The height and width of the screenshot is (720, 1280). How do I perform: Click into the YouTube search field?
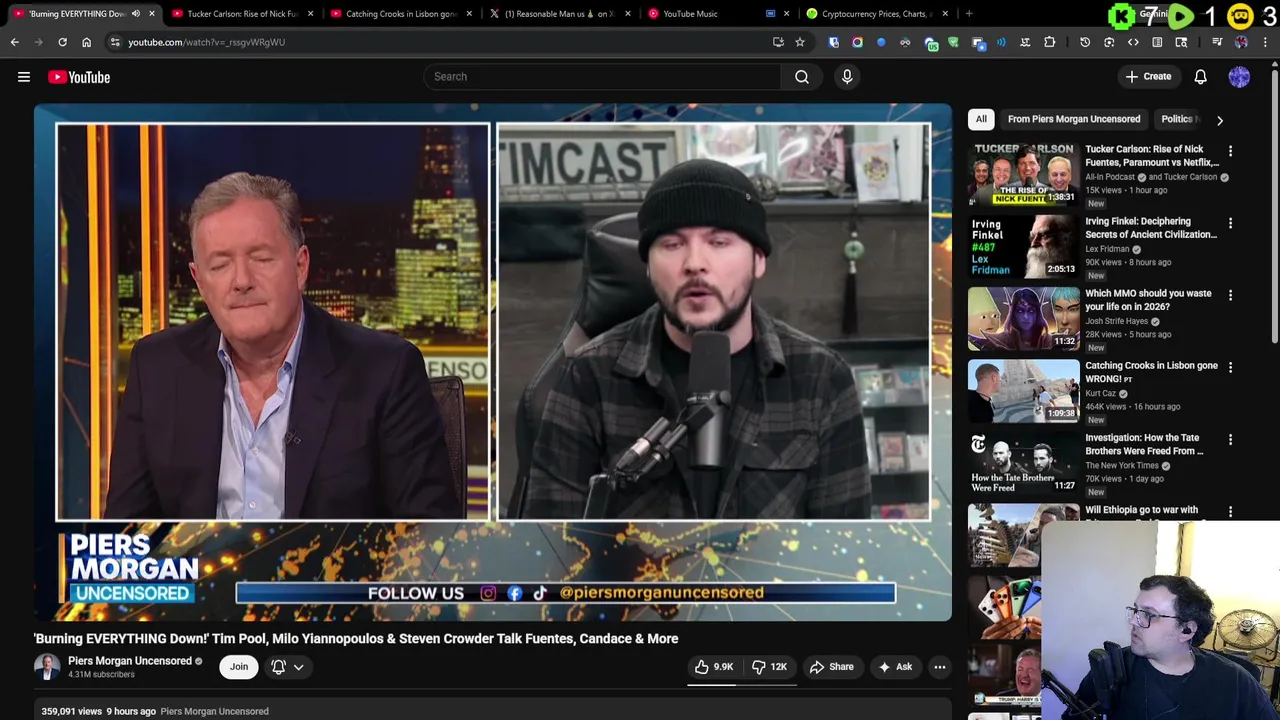click(x=602, y=77)
